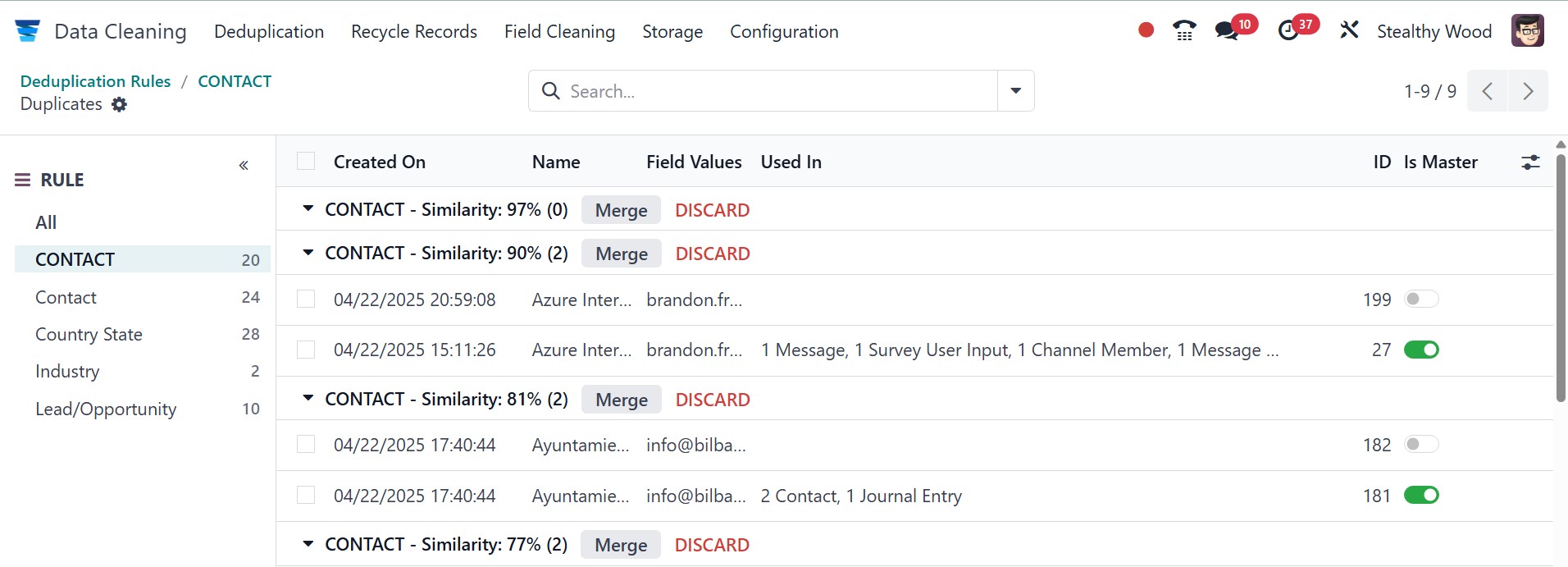Toggle Is Master for record ID 199

click(x=1421, y=300)
